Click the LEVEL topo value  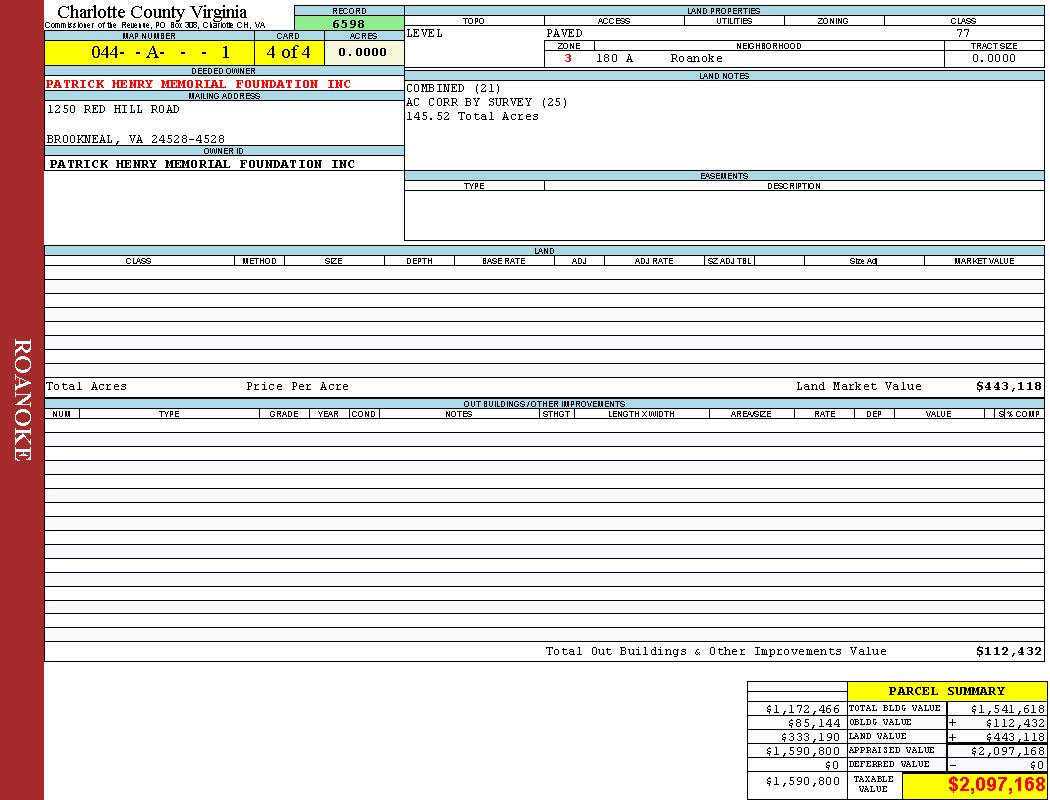point(425,33)
